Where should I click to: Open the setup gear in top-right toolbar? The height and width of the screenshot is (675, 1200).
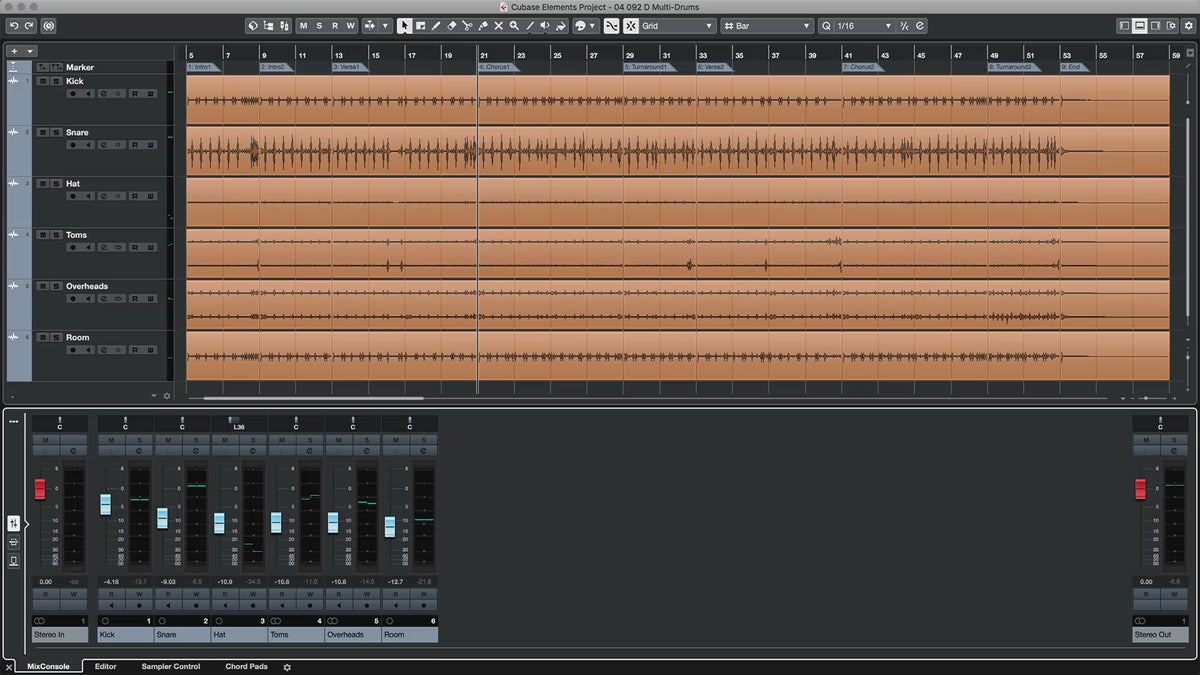[x=1188, y=26]
